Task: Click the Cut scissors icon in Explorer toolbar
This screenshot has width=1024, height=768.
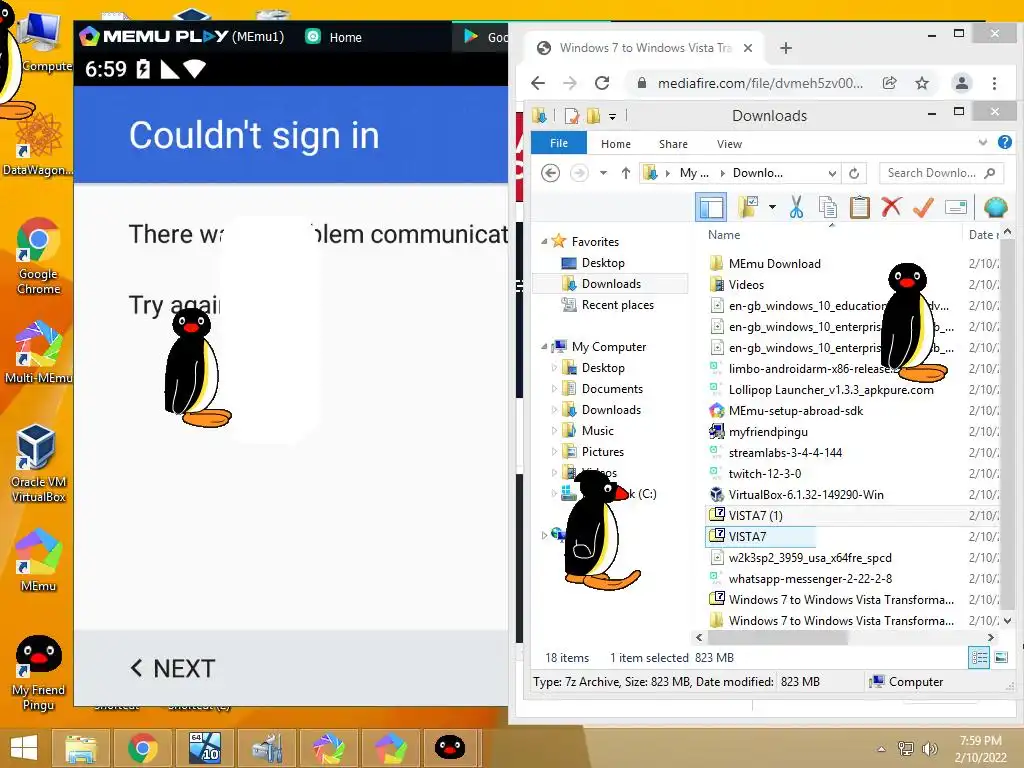Action: [795, 208]
